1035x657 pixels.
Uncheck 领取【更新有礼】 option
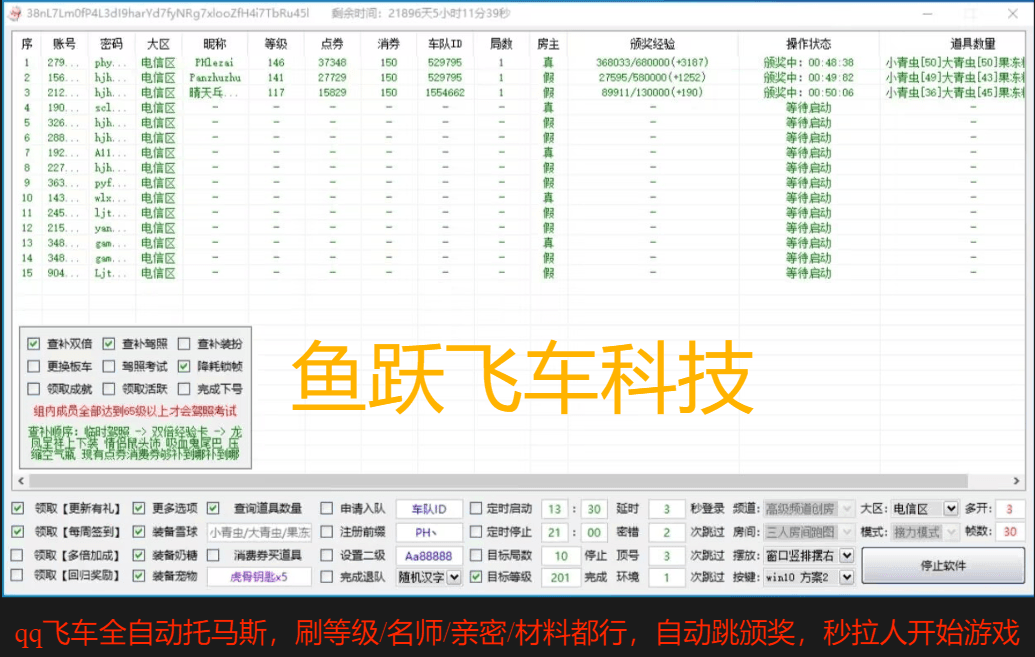(18, 508)
